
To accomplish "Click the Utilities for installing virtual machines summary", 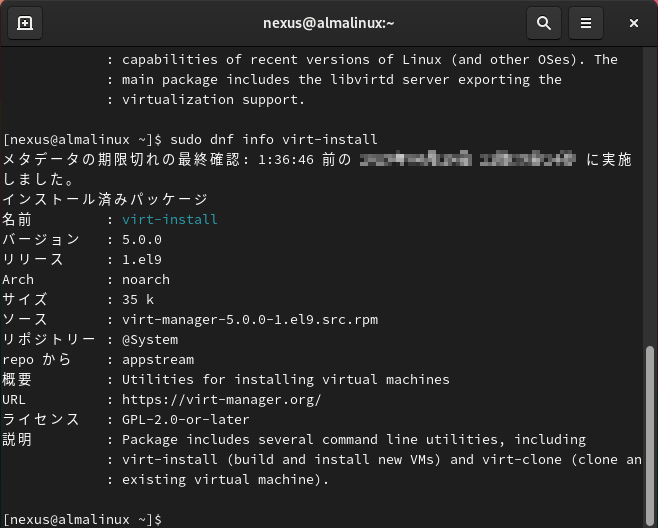I will (285, 379).
